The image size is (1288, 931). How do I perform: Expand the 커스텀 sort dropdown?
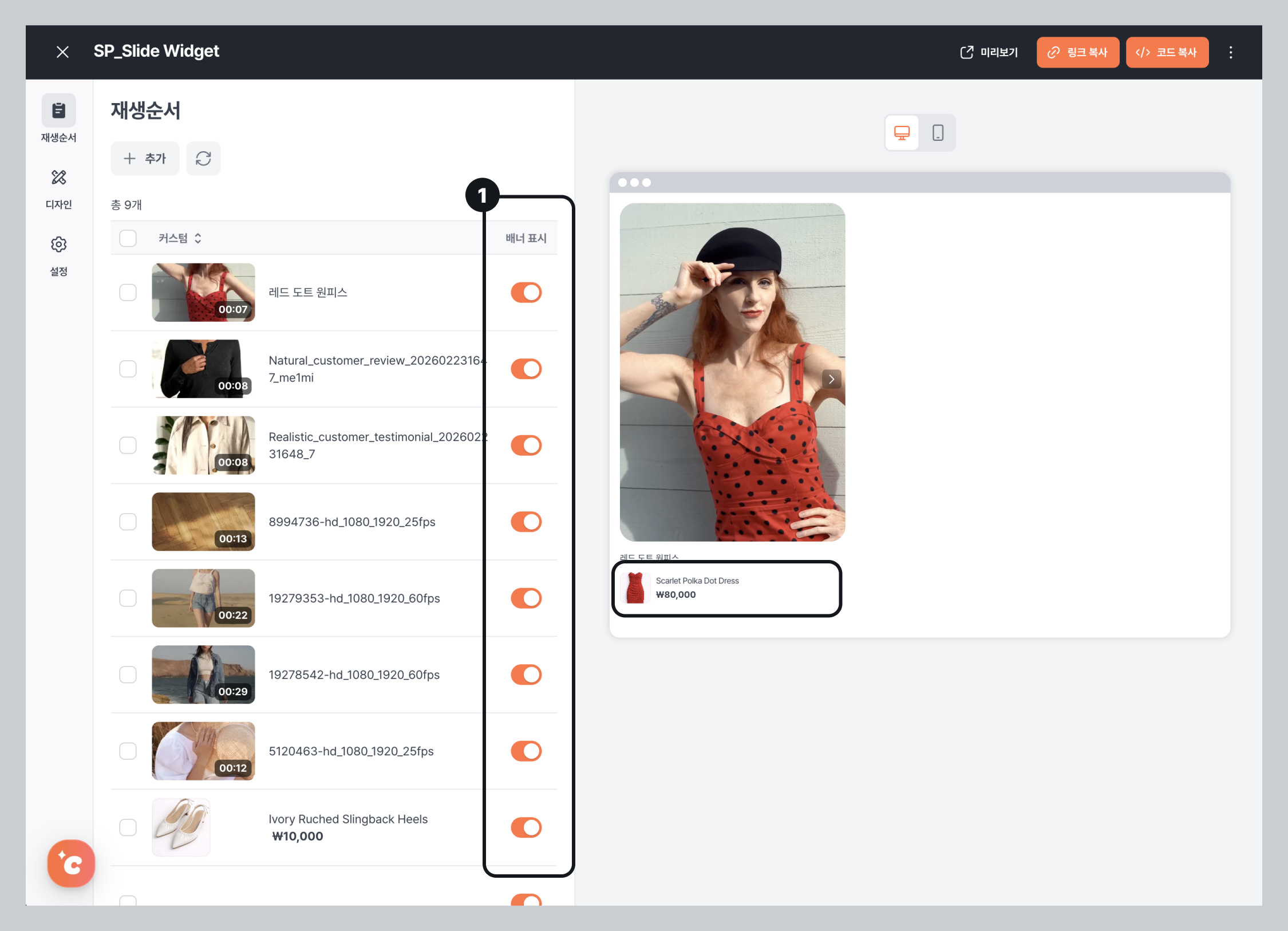[x=180, y=238]
